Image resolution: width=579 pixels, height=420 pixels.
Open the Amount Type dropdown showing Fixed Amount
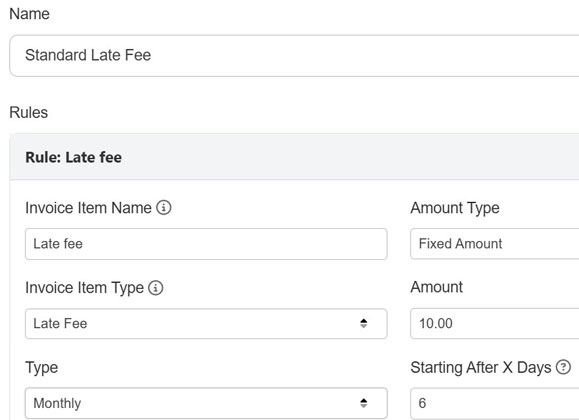pyautogui.click(x=494, y=244)
